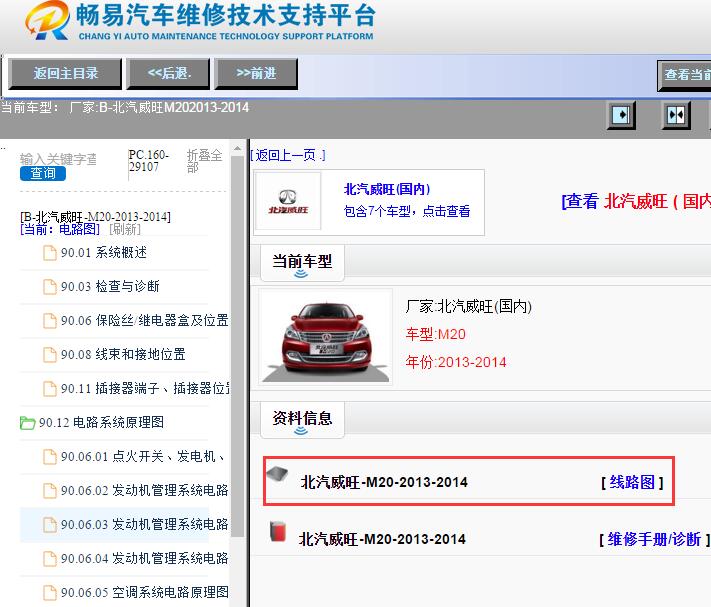Click the 北汽威旺 brand logo thumbnail
This screenshot has height=607, width=711.
click(x=288, y=201)
